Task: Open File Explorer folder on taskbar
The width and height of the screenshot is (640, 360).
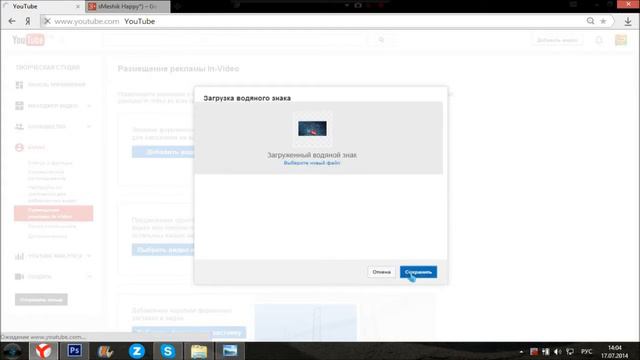Action: click(199, 351)
